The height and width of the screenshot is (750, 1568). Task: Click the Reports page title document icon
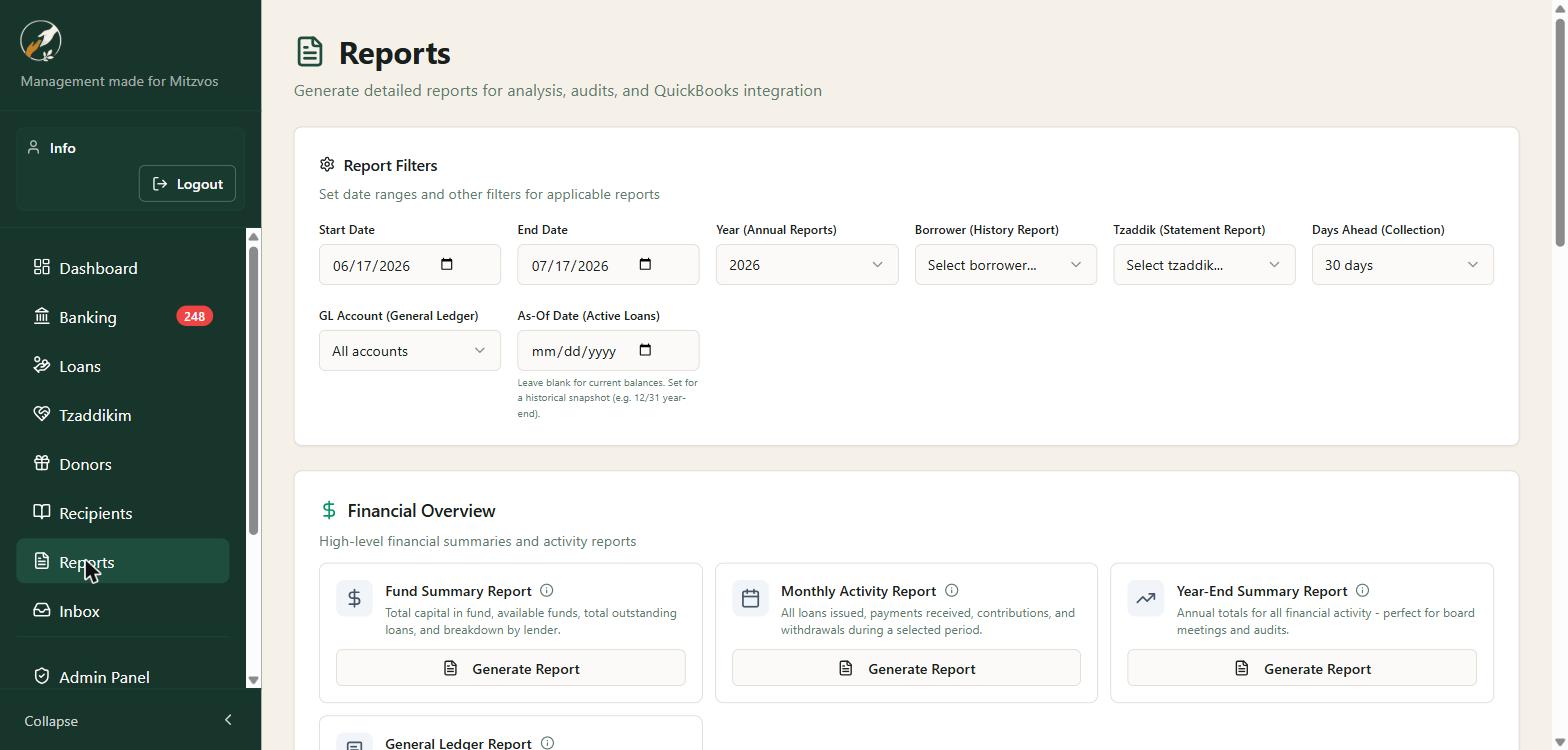(310, 52)
